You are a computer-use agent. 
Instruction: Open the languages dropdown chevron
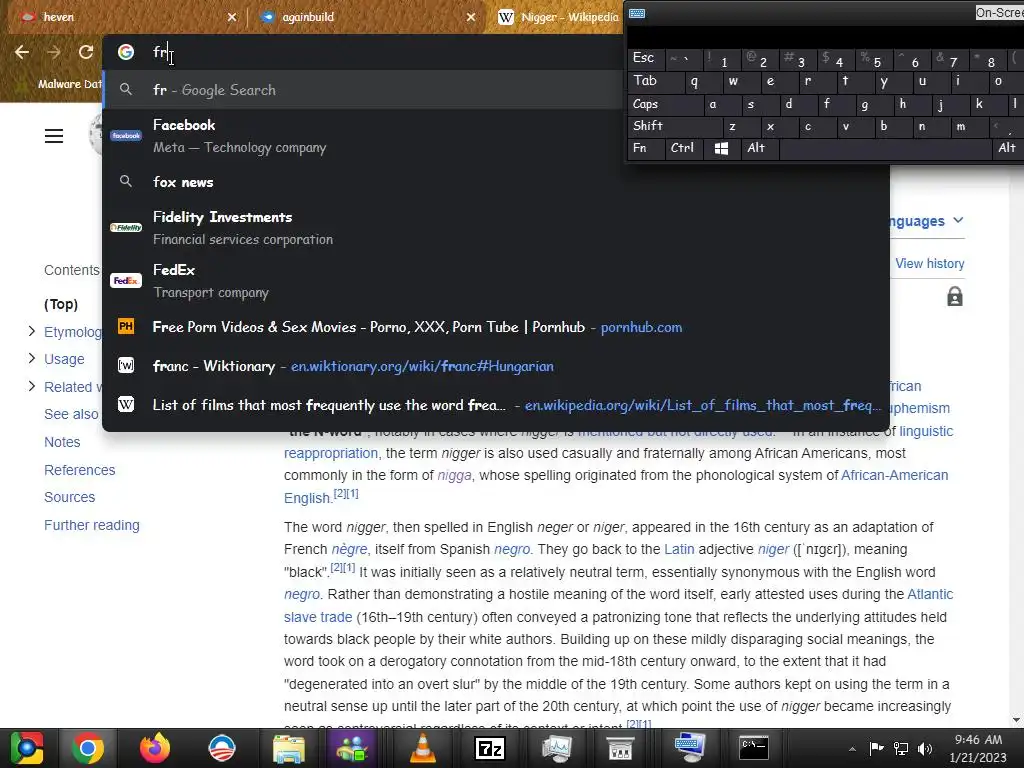958,221
